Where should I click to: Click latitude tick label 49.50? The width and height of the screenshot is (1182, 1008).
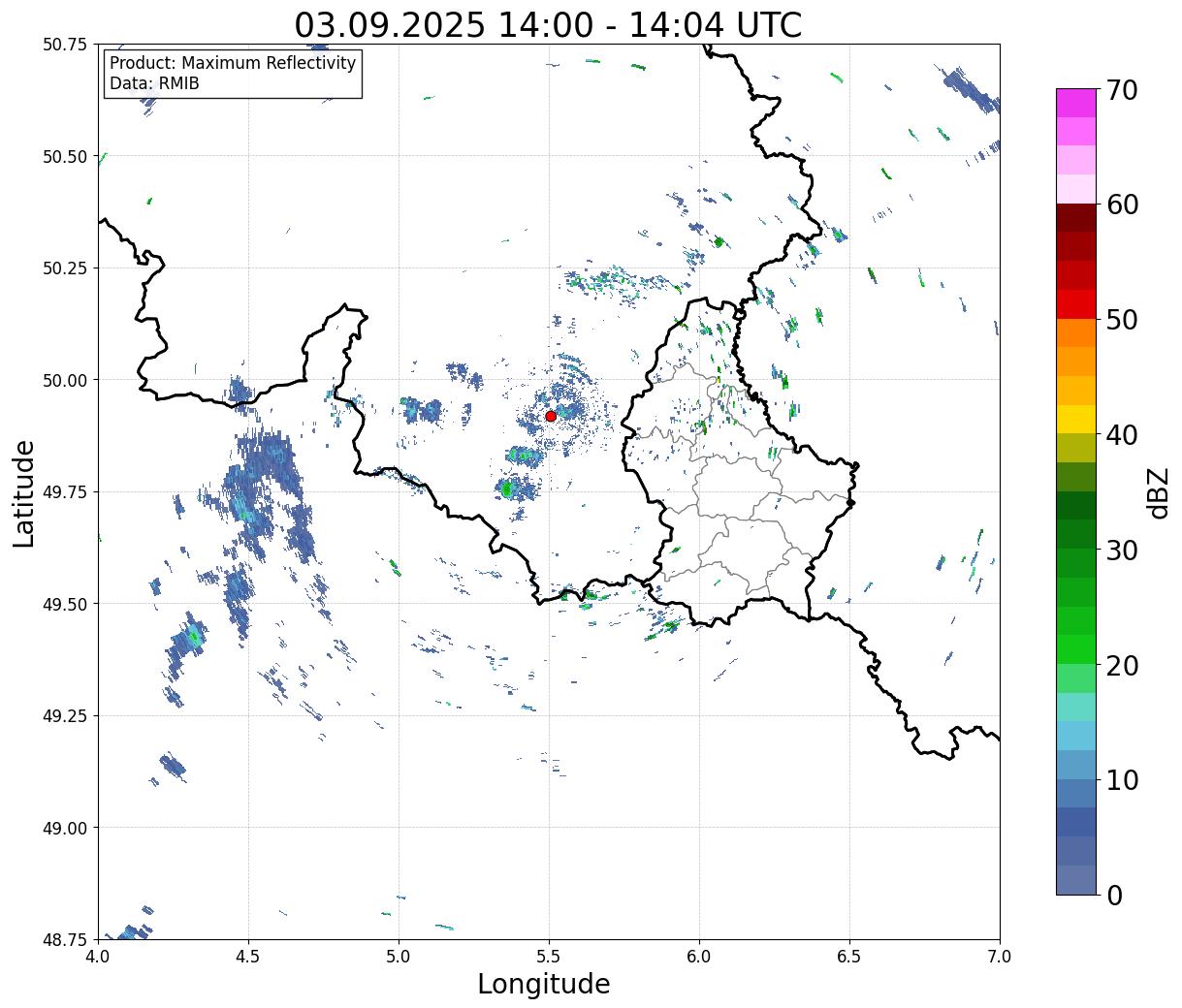[x=65, y=604]
